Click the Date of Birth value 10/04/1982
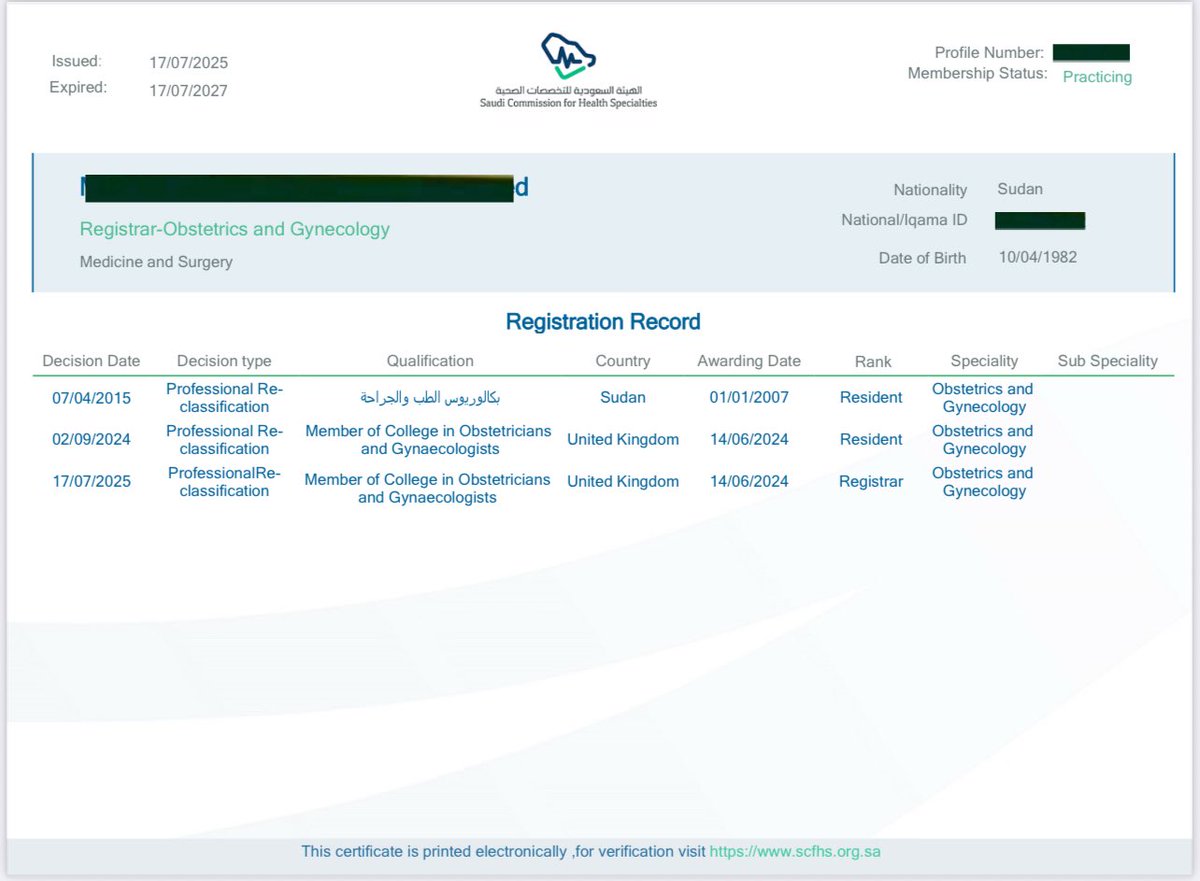This screenshot has height=881, width=1200. pos(1038,257)
